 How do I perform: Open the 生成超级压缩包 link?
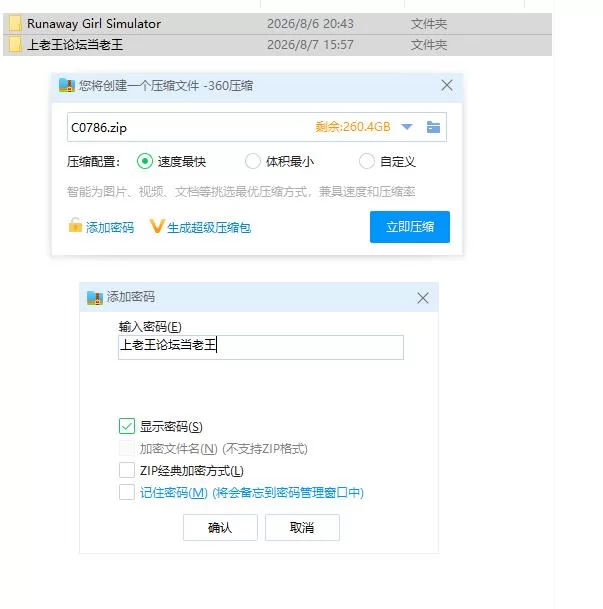pyautogui.click(x=209, y=227)
